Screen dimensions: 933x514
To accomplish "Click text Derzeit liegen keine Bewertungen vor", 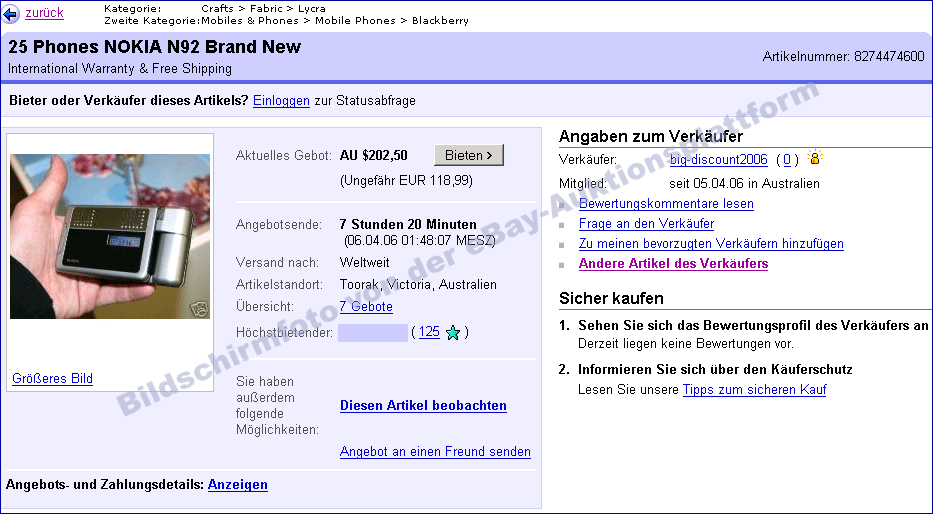I will point(686,344).
